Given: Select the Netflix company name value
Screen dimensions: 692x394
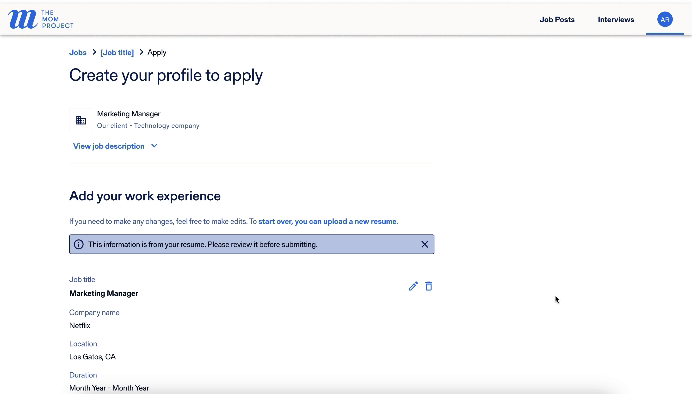Looking at the screenshot, I should [80, 326].
